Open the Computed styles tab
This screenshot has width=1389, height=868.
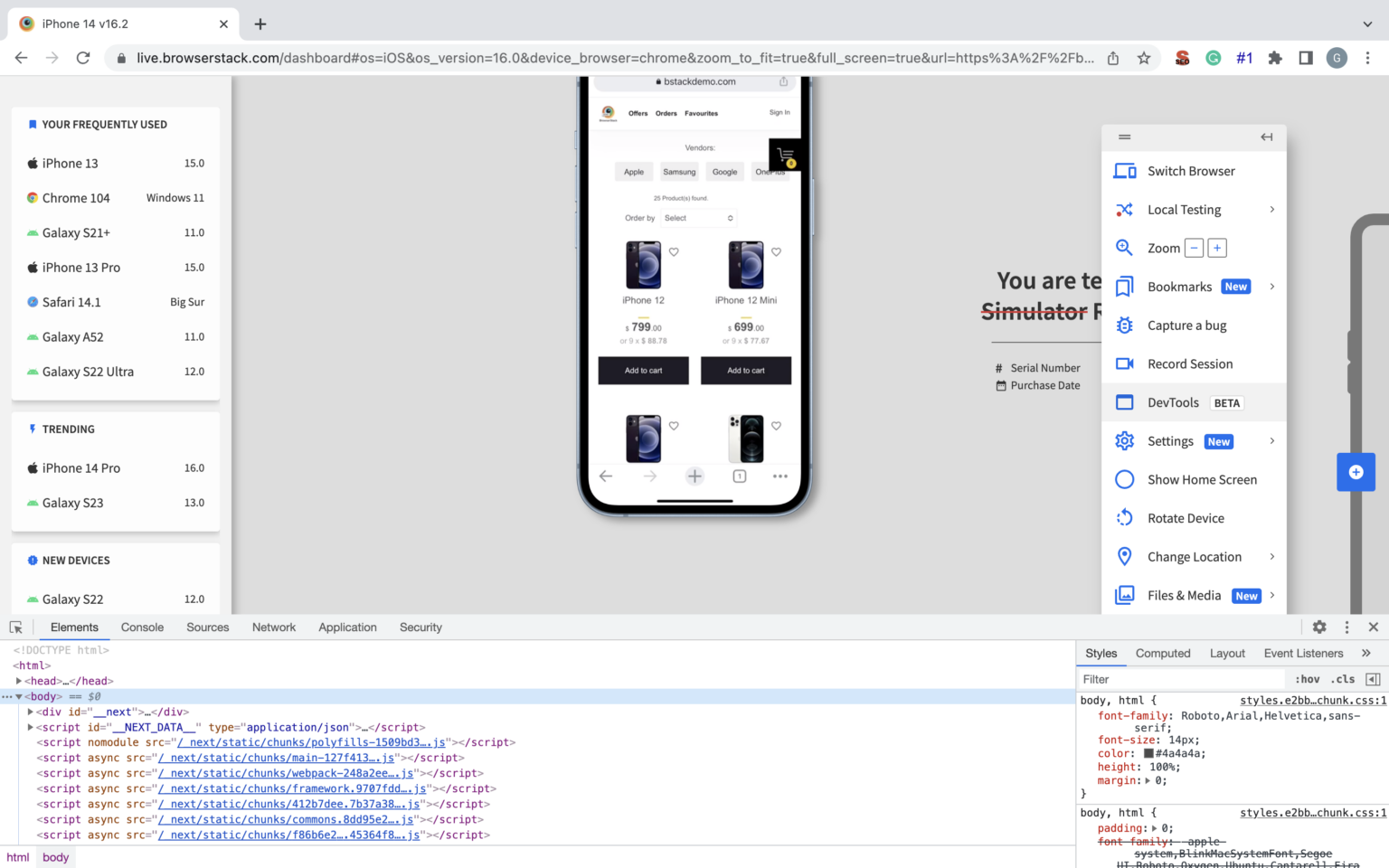(x=1163, y=653)
